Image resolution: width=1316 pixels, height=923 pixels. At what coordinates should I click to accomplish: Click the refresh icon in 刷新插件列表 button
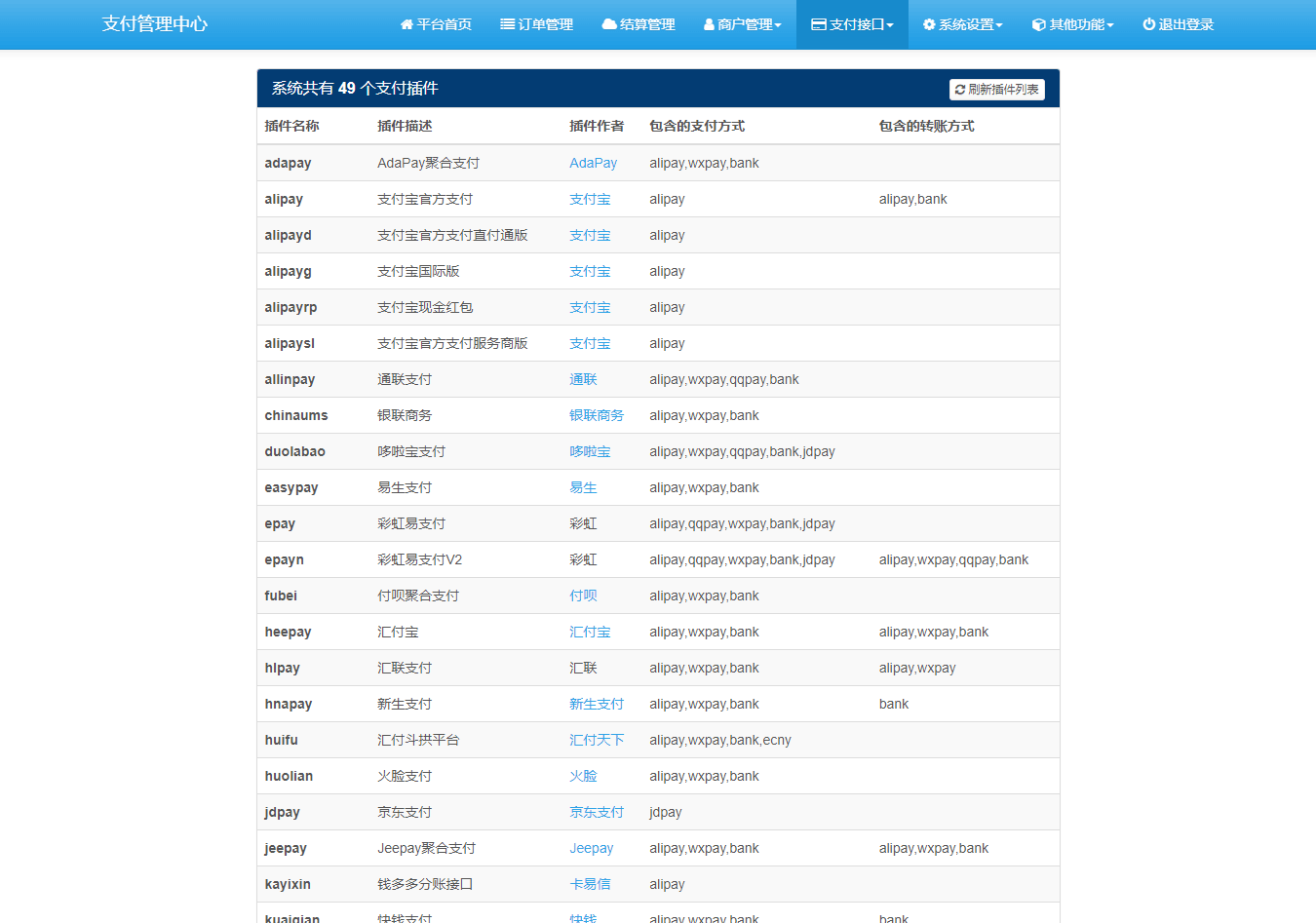pyautogui.click(x=960, y=90)
